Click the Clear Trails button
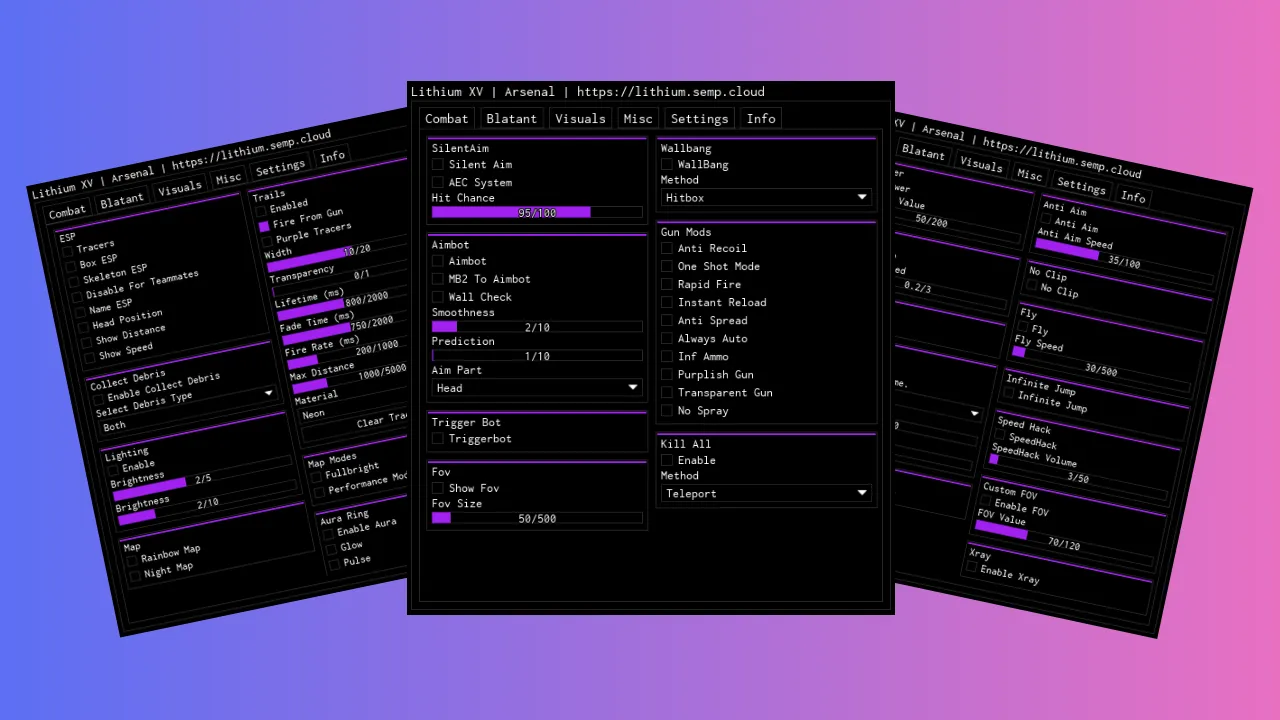Screen dimensions: 1280x720 [x=375, y=421]
